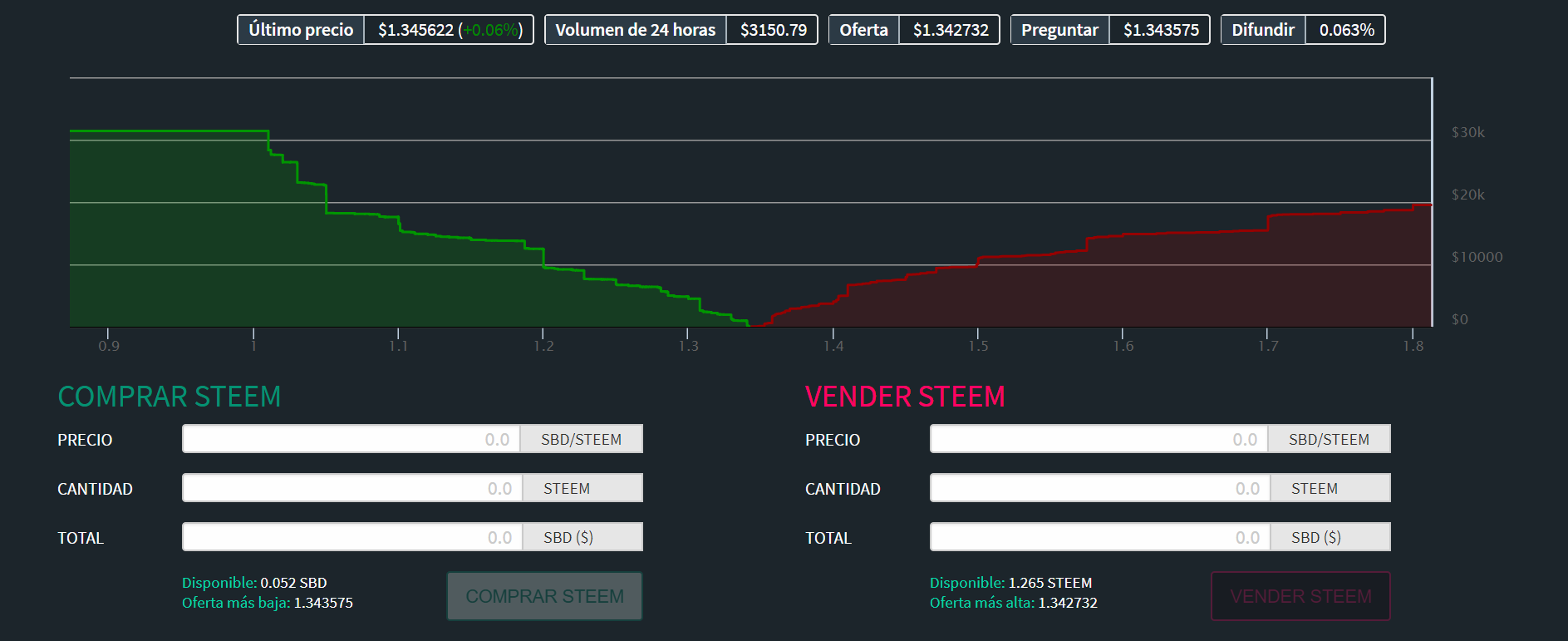Click the buy CANTIDAD amount field
Screen dimensions: 1568x641
pyautogui.click(x=352, y=488)
